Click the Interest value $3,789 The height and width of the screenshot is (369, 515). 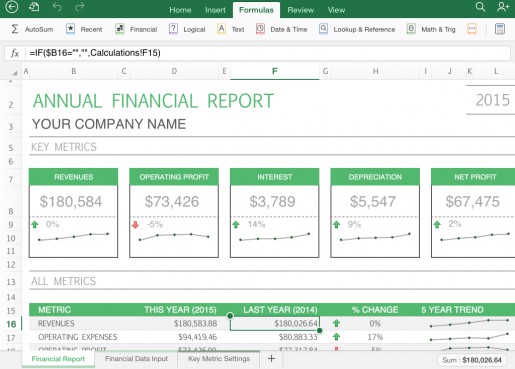[x=272, y=201]
